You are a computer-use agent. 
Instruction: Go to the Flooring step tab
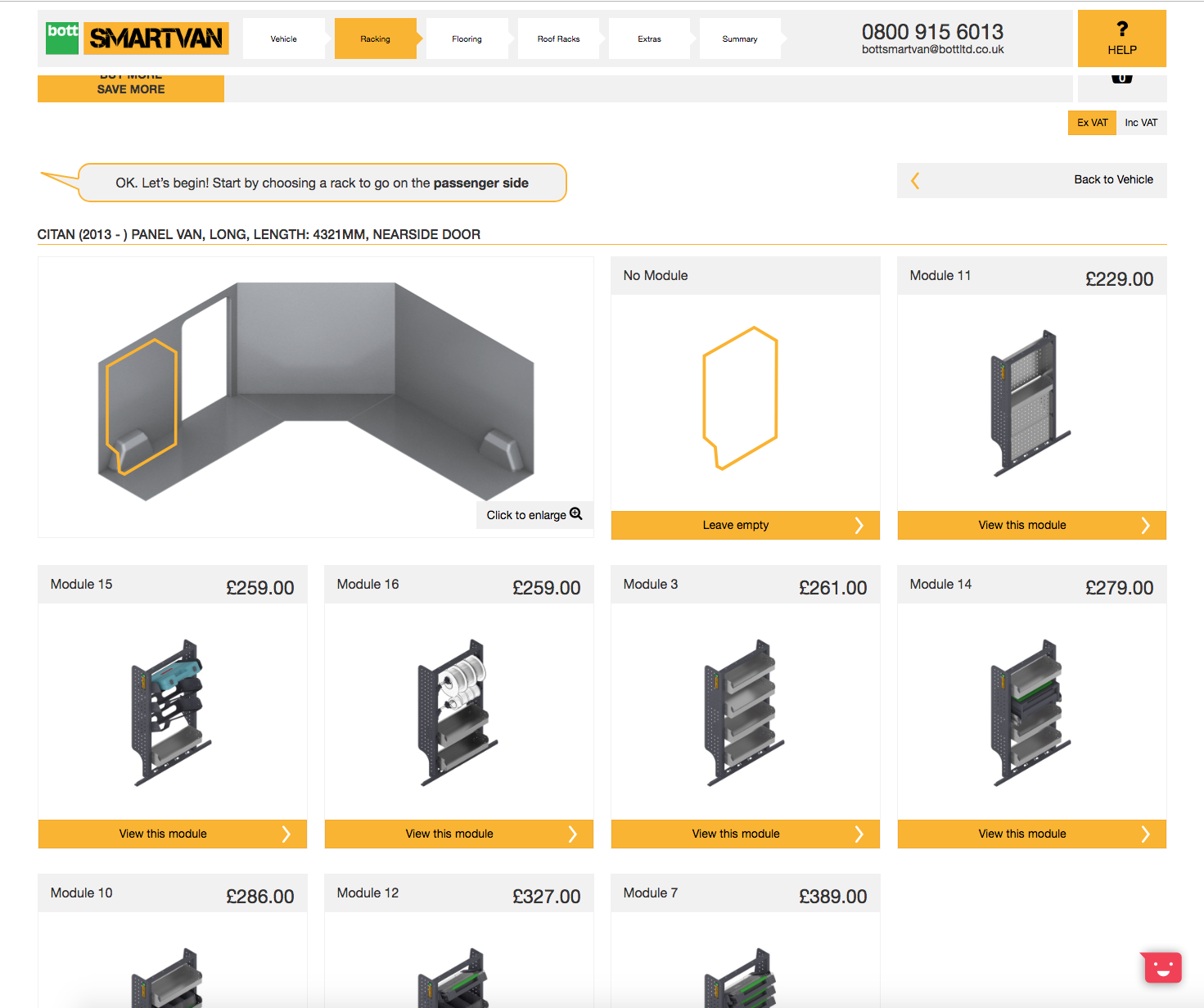coord(467,39)
